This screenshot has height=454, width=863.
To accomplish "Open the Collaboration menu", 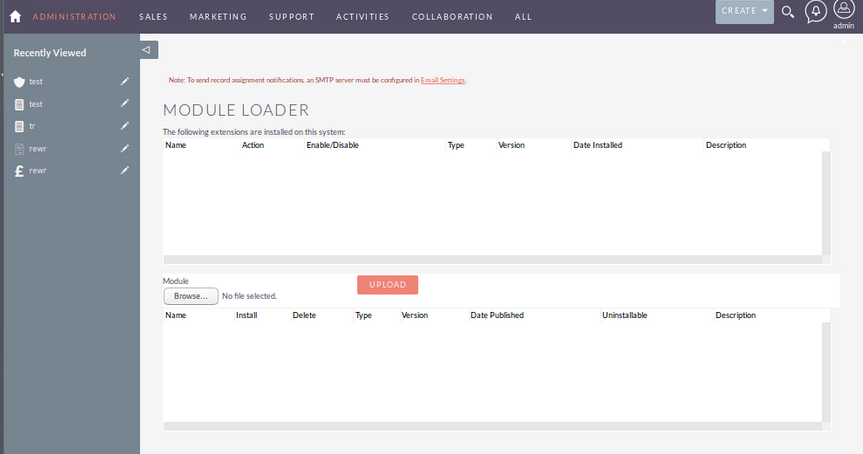I will 452,17.
